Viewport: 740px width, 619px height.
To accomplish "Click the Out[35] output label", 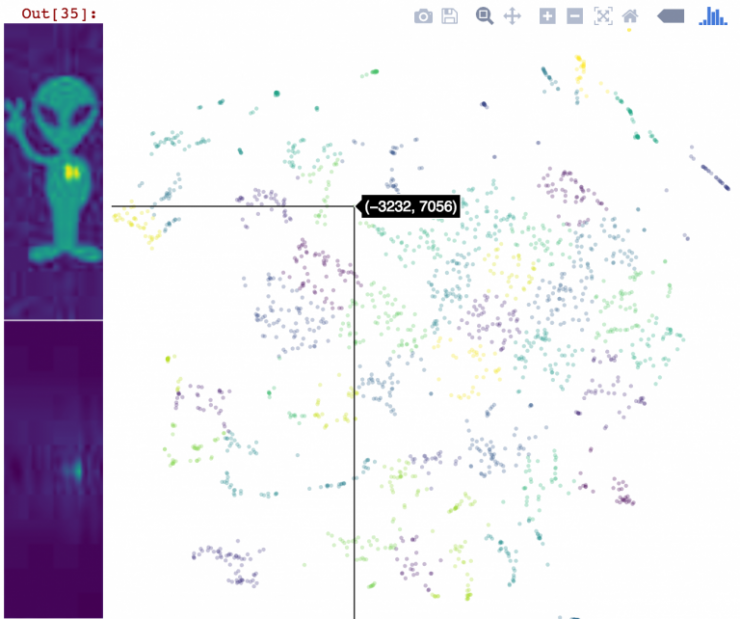I will [x=59, y=13].
